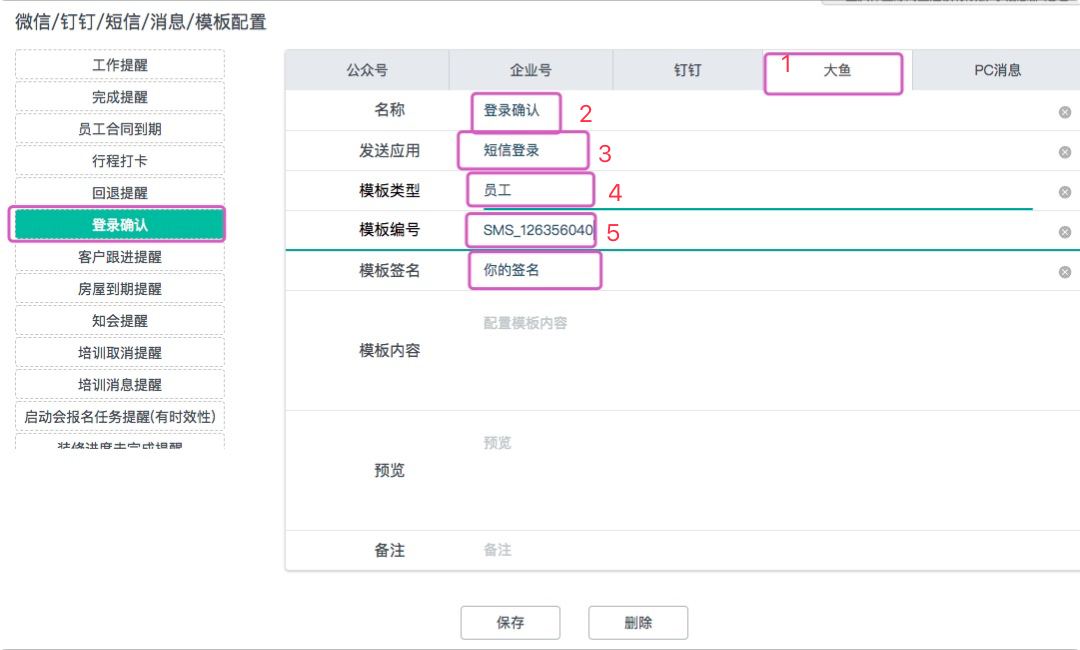
Task: Clear the 发送应用 field with its X icon
Action: 1065,152
